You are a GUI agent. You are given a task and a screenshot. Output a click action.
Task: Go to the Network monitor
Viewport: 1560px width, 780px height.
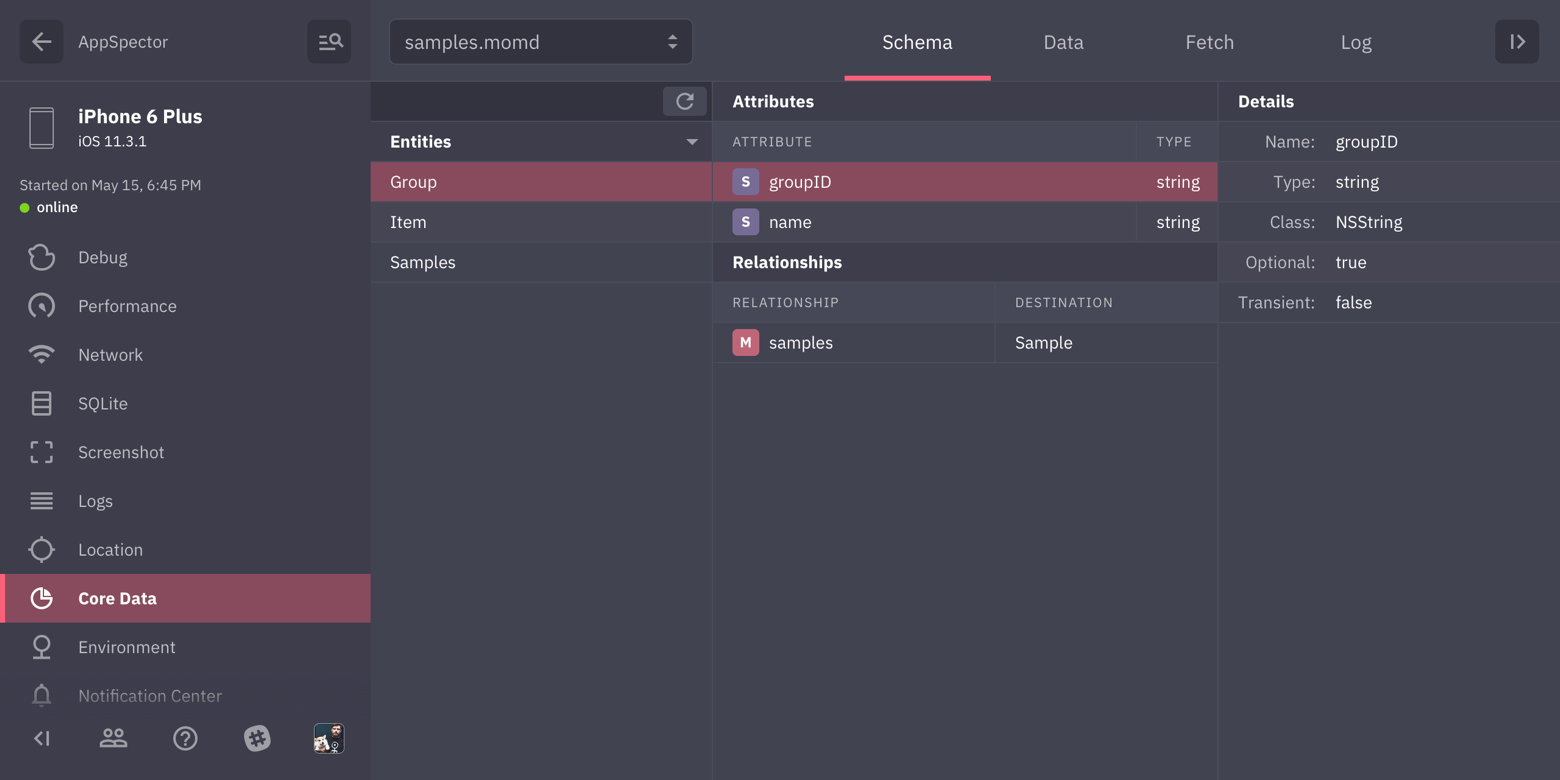(x=110, y=355)
